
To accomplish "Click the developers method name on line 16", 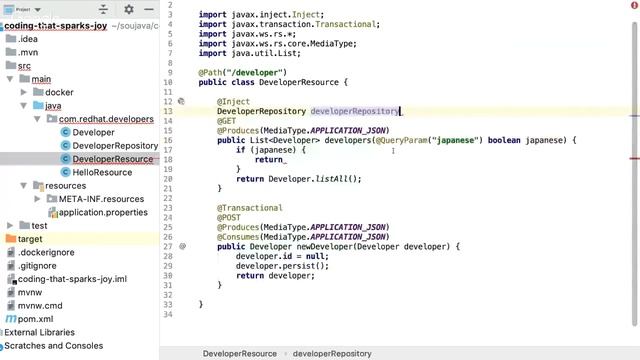I will click(348, 140).
